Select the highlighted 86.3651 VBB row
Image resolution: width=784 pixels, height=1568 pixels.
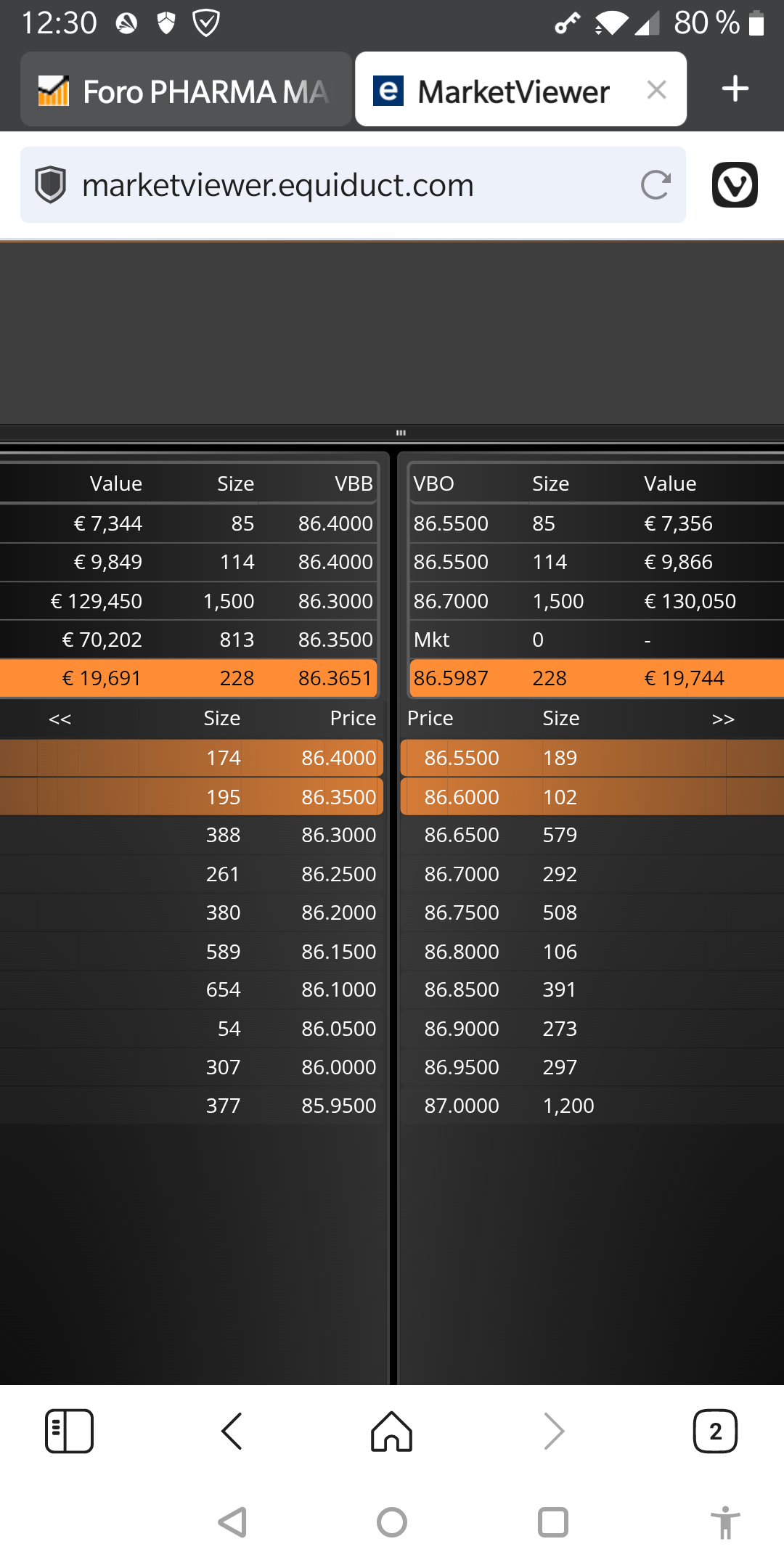click(189, 678)
